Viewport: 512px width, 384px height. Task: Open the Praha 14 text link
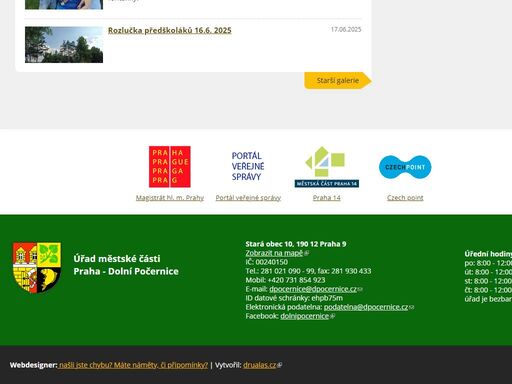tap(327, 198)
